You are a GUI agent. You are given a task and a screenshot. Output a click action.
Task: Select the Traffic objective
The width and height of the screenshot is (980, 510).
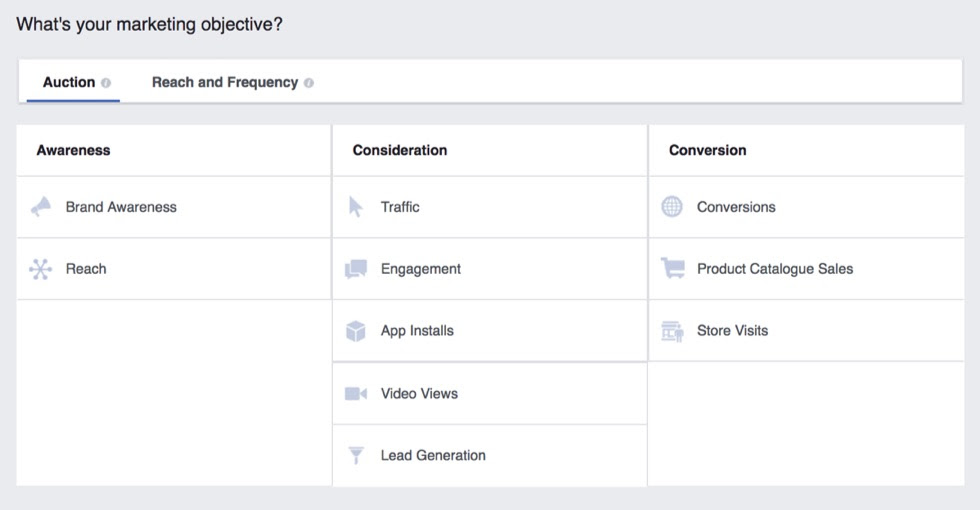click(x=490, y=207)
